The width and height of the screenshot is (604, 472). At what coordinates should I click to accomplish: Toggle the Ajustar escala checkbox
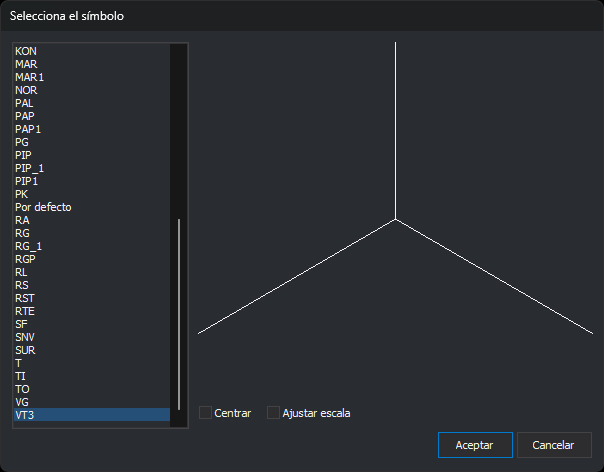(x=273, y=413)
